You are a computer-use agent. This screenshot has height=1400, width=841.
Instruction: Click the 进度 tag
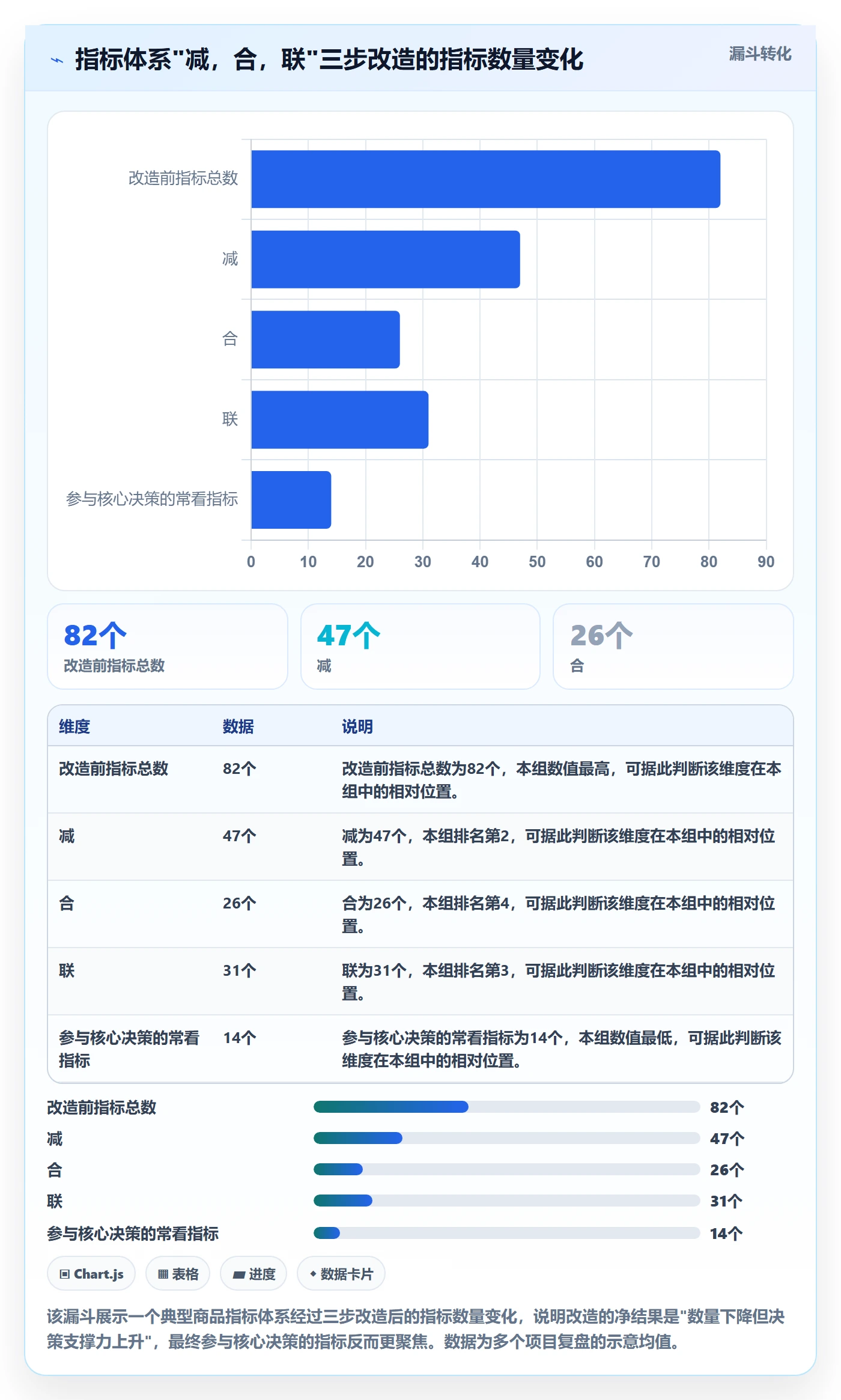click(254, 1273)
